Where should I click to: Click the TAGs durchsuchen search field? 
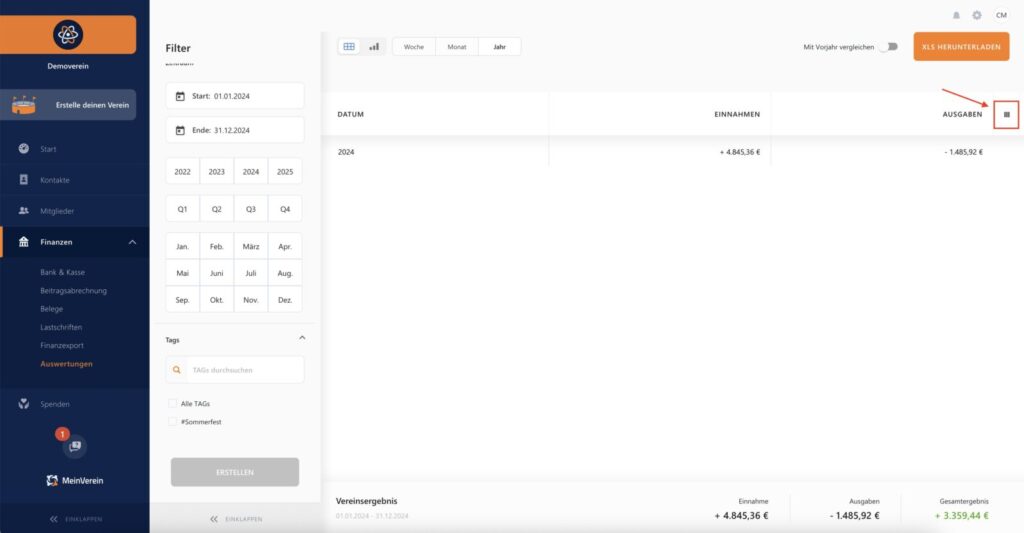click(235, 370)
